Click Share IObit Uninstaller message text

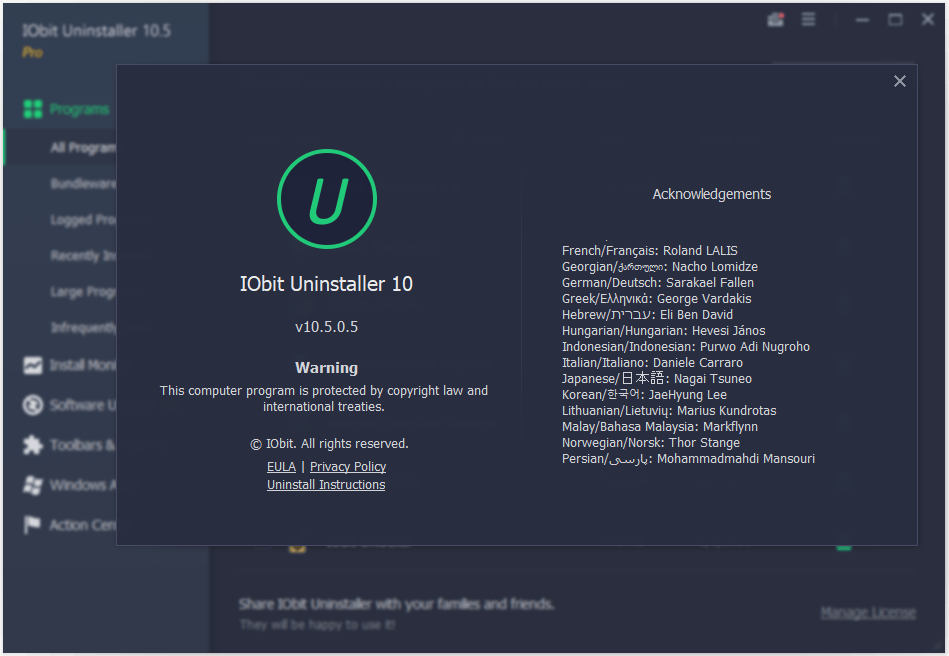click(396, 604)
